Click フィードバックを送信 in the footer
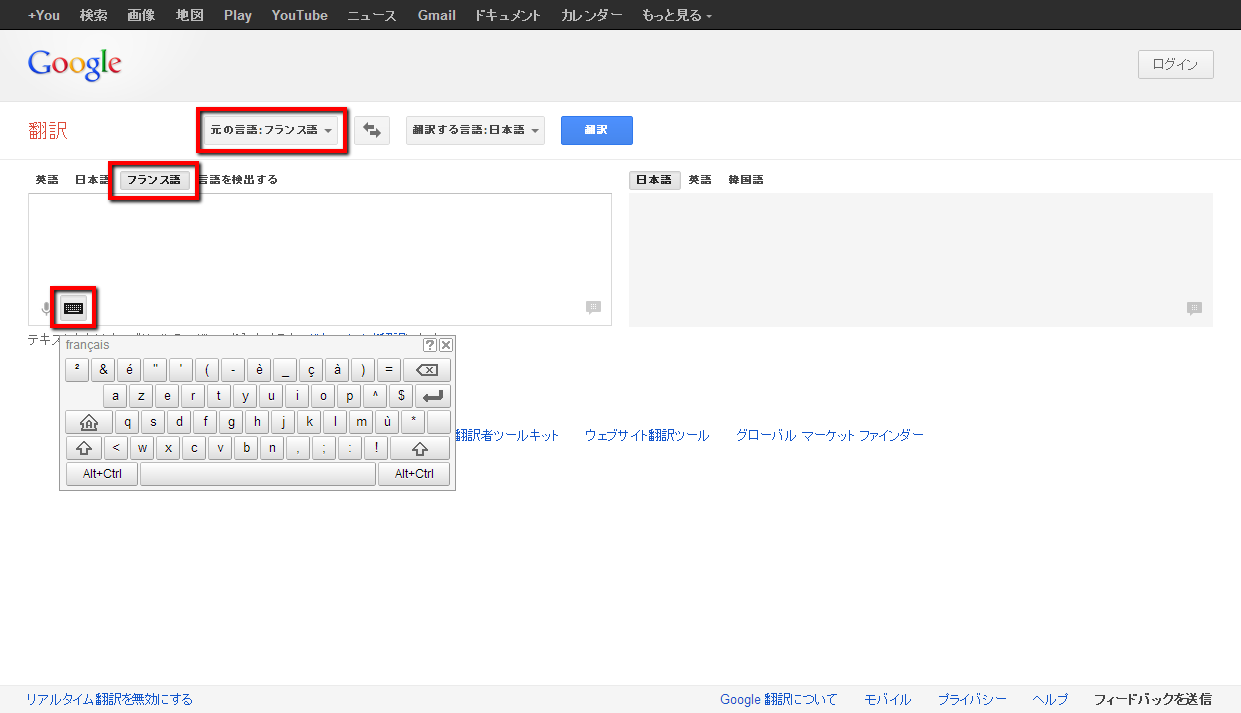Screen dimensions: 1241x713 point(1153,699)
